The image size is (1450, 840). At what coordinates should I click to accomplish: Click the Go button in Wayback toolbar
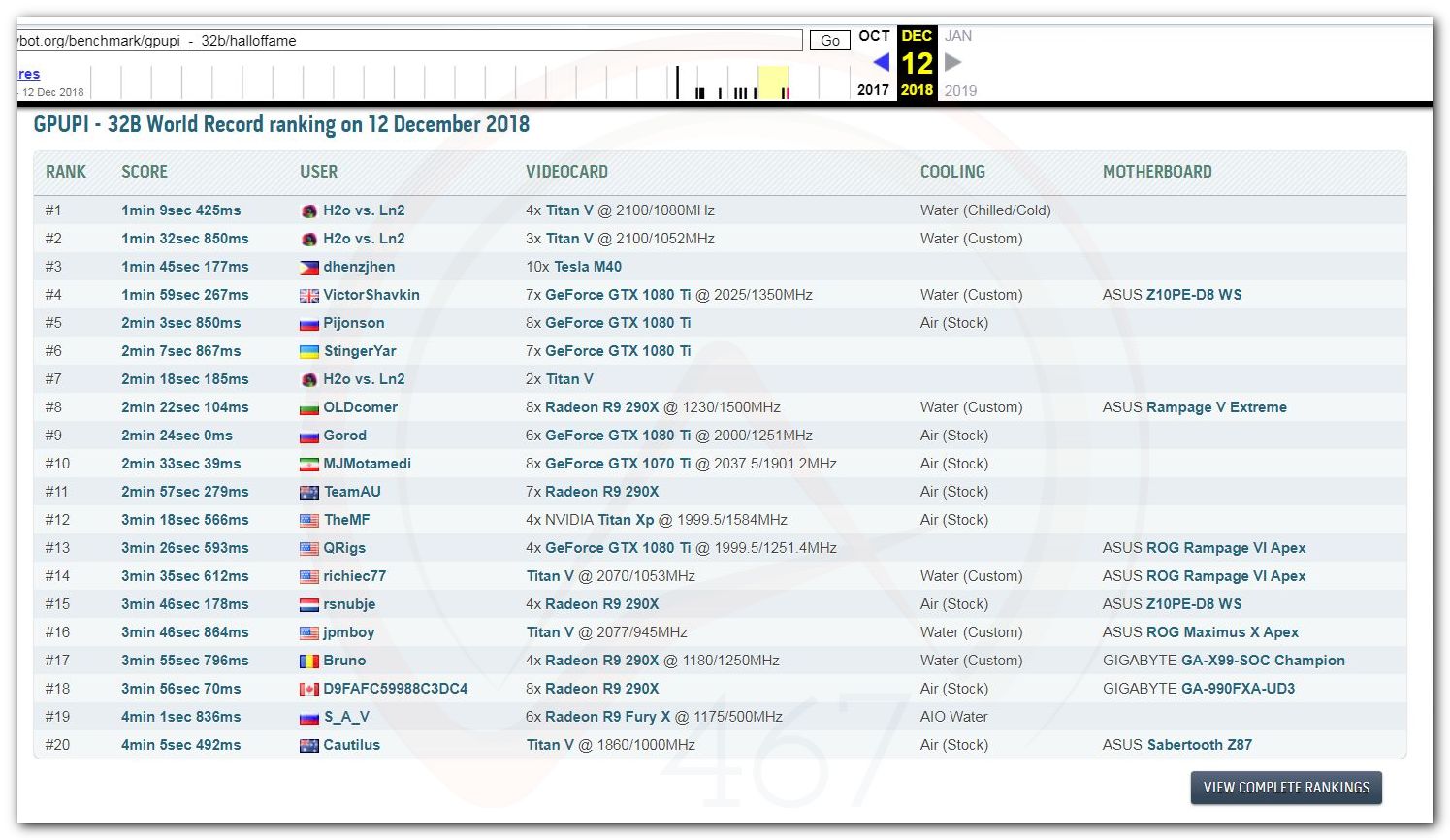point(830,40)
